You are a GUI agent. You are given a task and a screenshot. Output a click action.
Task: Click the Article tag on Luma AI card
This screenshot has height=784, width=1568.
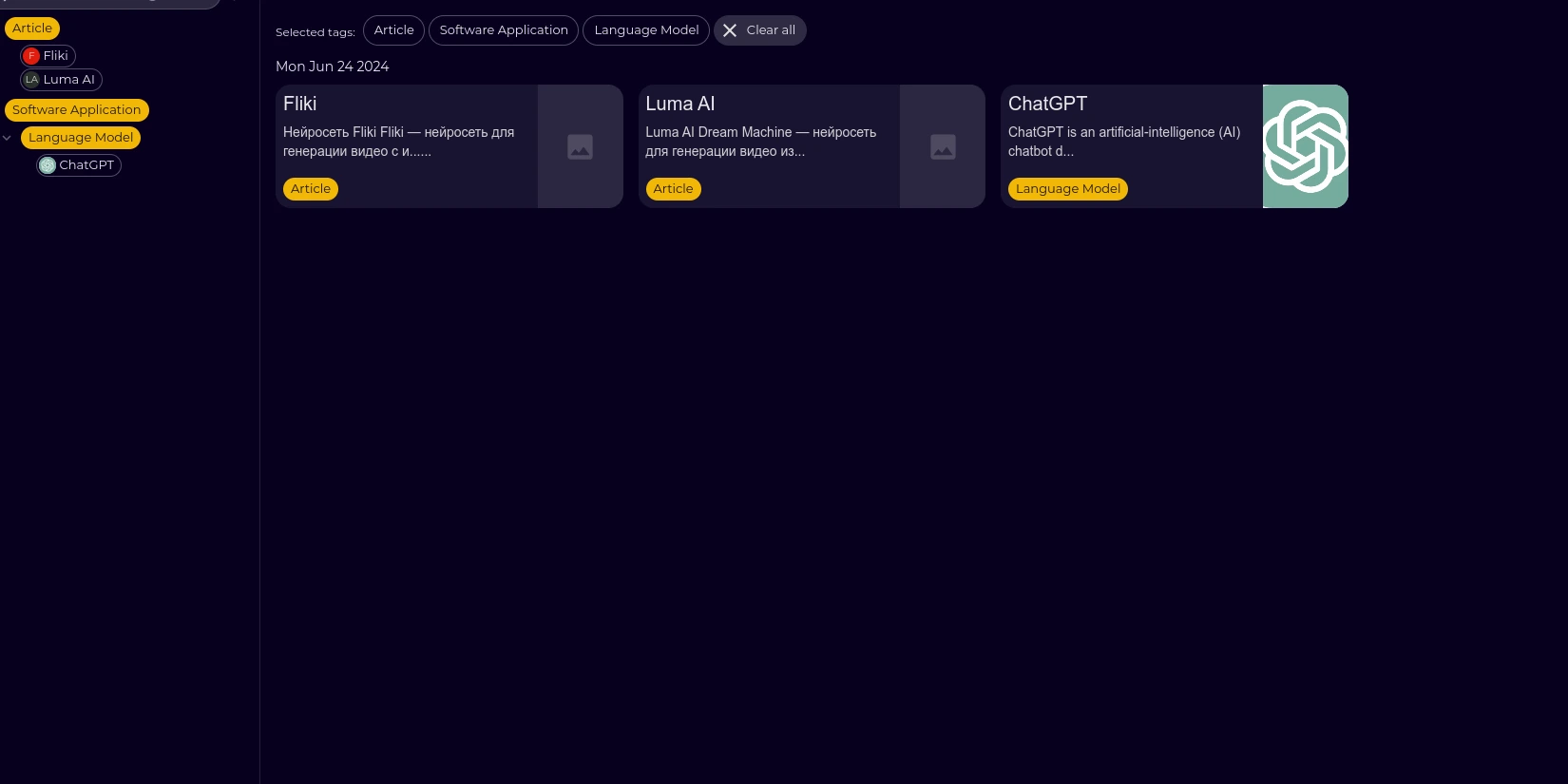tap(673, 189)
